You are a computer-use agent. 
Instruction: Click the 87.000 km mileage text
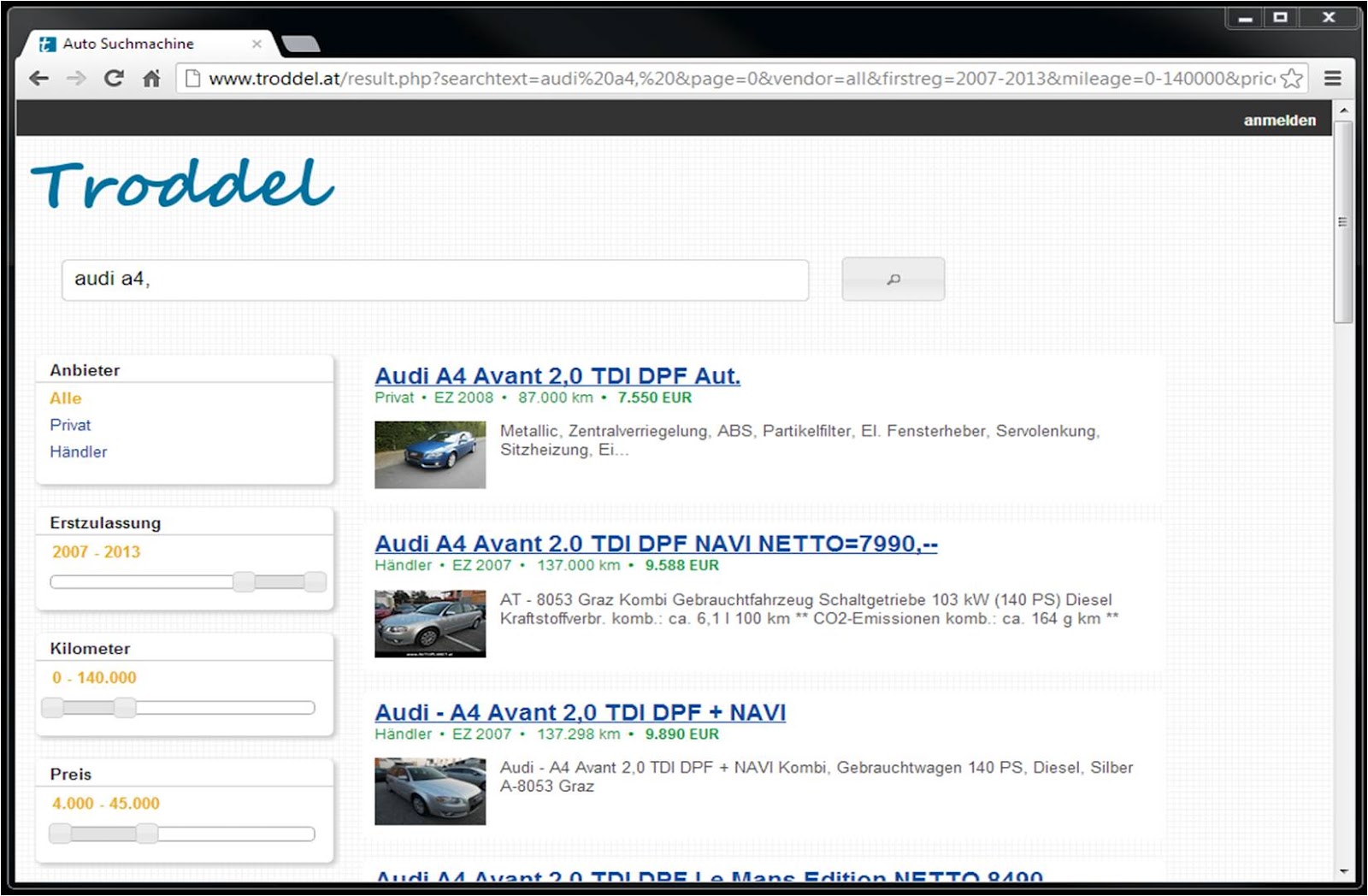point(556,398)
